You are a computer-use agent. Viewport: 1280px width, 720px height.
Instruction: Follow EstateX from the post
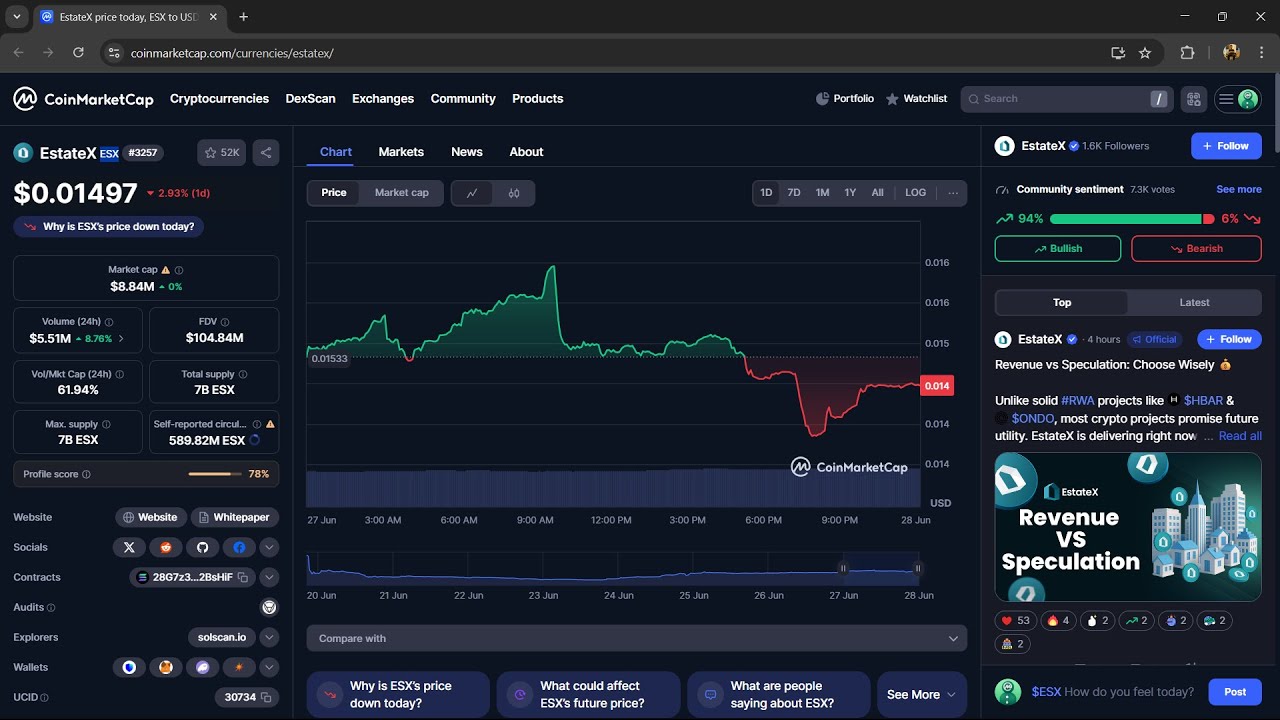click(x=1229, y=339)
